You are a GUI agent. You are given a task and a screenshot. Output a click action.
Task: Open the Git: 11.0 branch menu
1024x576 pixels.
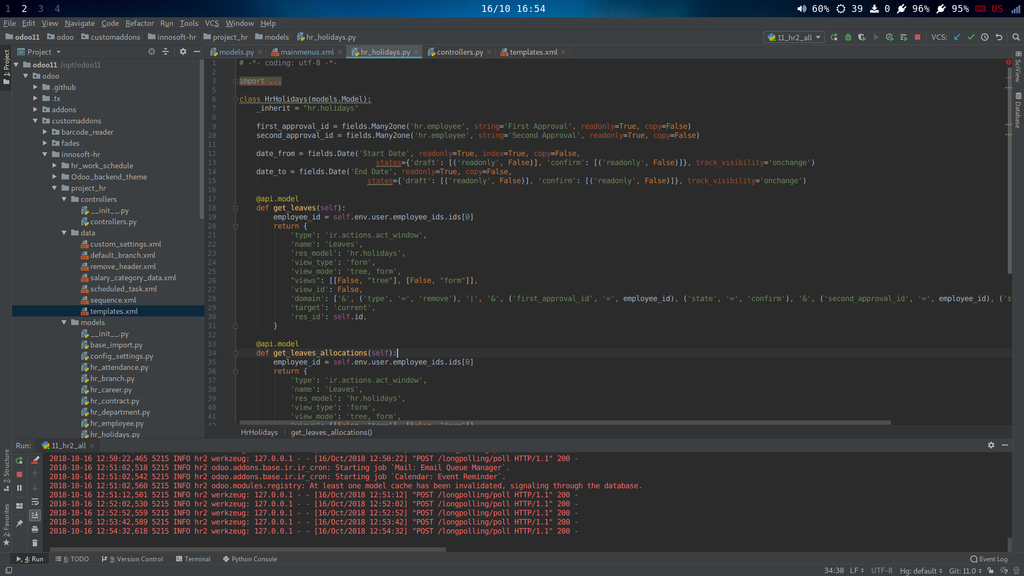click(x=965, y=570)
